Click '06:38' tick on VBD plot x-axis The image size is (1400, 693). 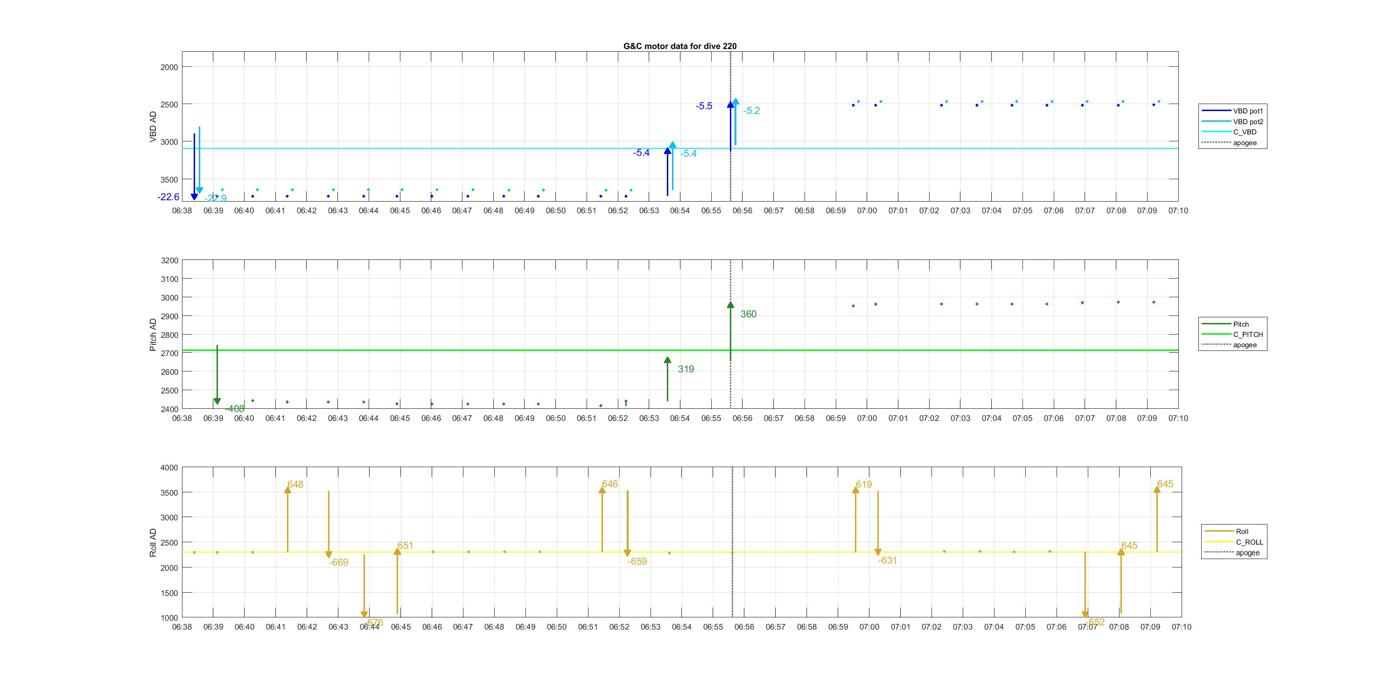[182, 211]
